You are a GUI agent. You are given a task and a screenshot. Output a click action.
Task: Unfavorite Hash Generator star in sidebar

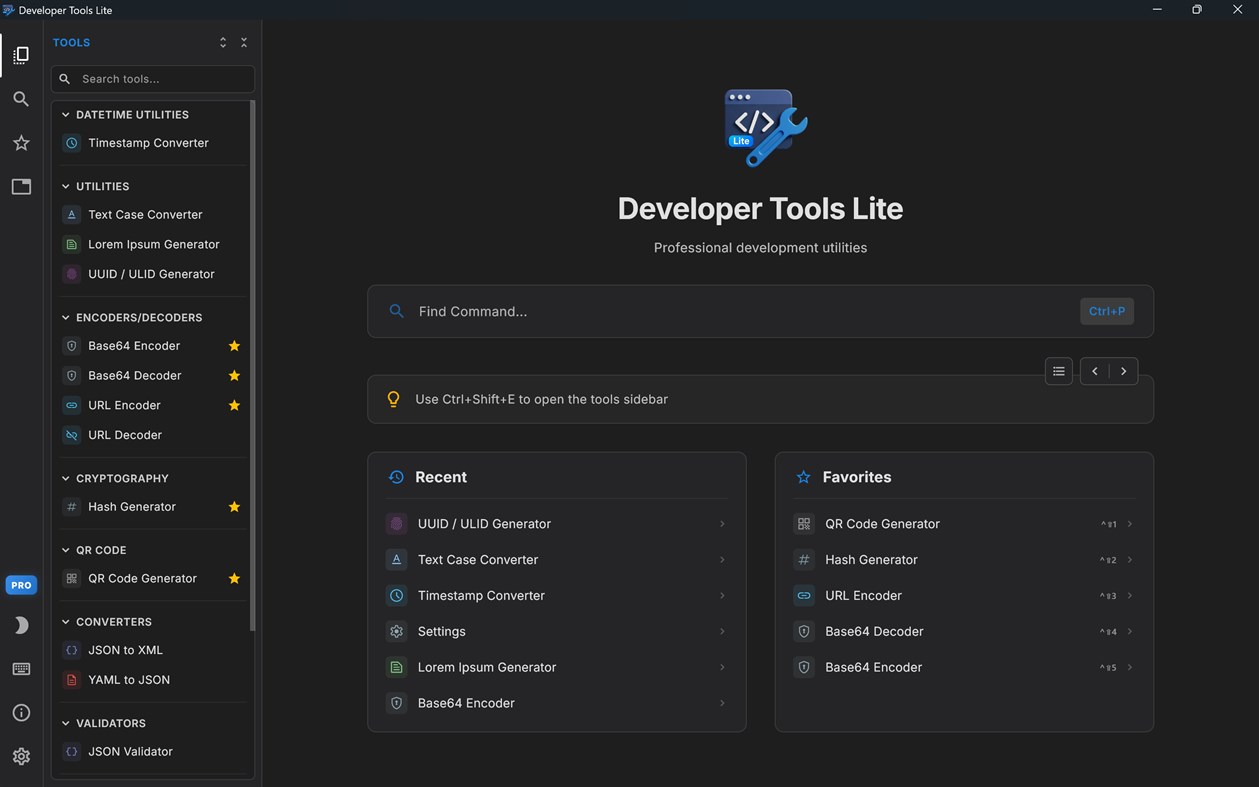pyautogui.click(x=234, y=507)
